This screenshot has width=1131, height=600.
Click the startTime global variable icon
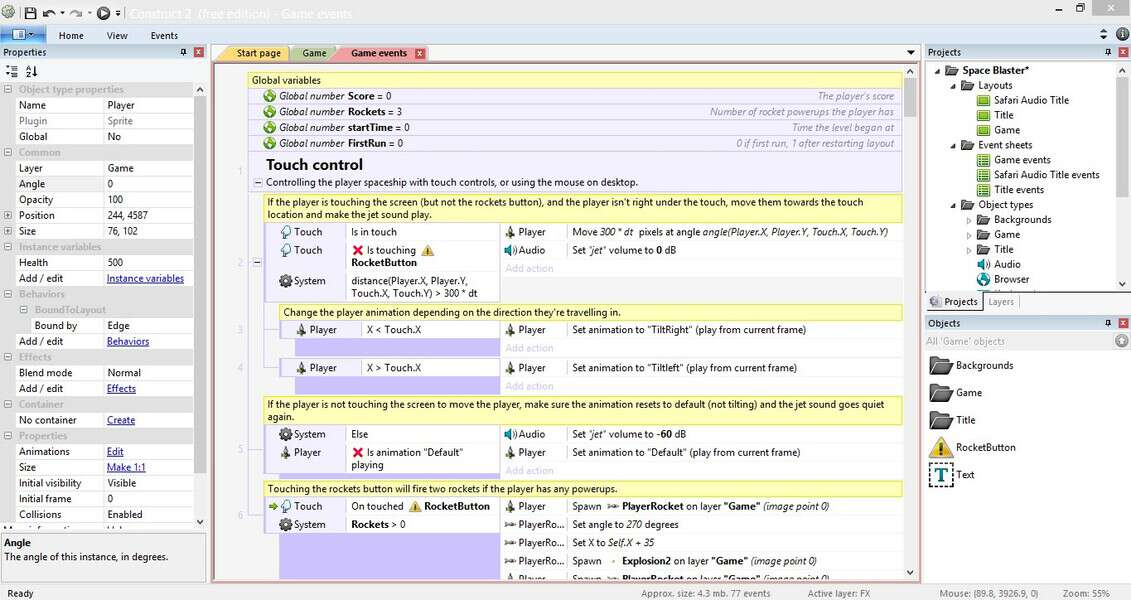(x=270, y=128)
